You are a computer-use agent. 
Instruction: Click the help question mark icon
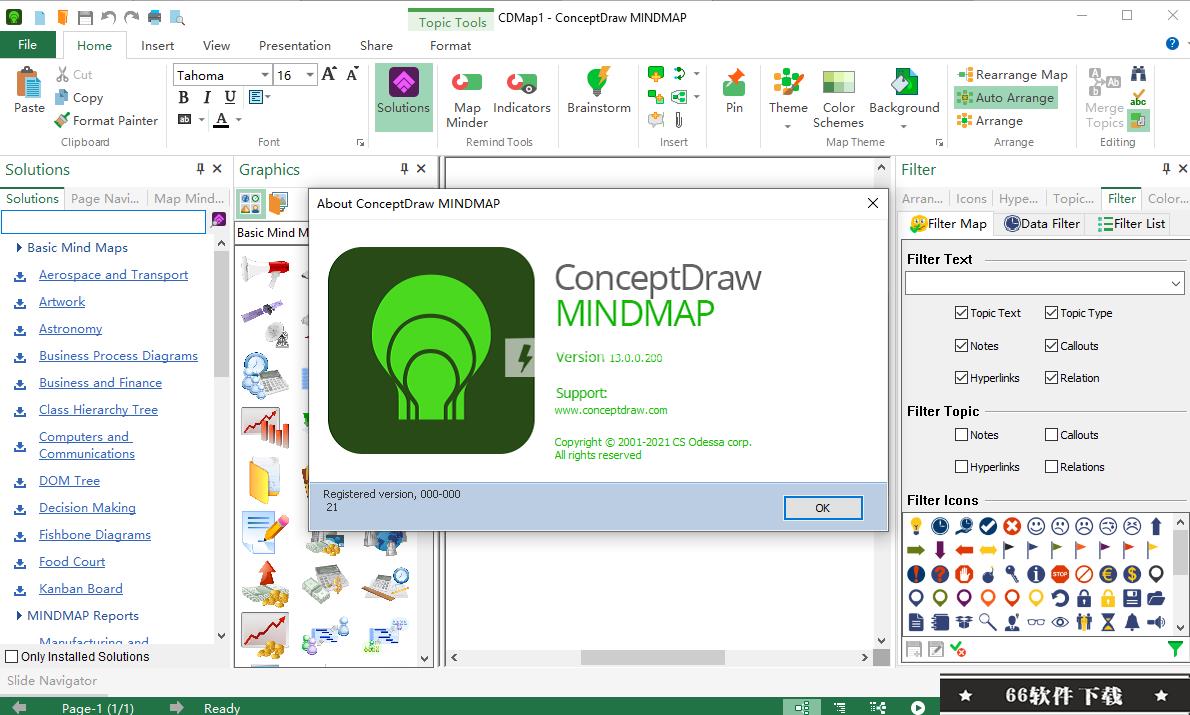tap(1172, 44)
